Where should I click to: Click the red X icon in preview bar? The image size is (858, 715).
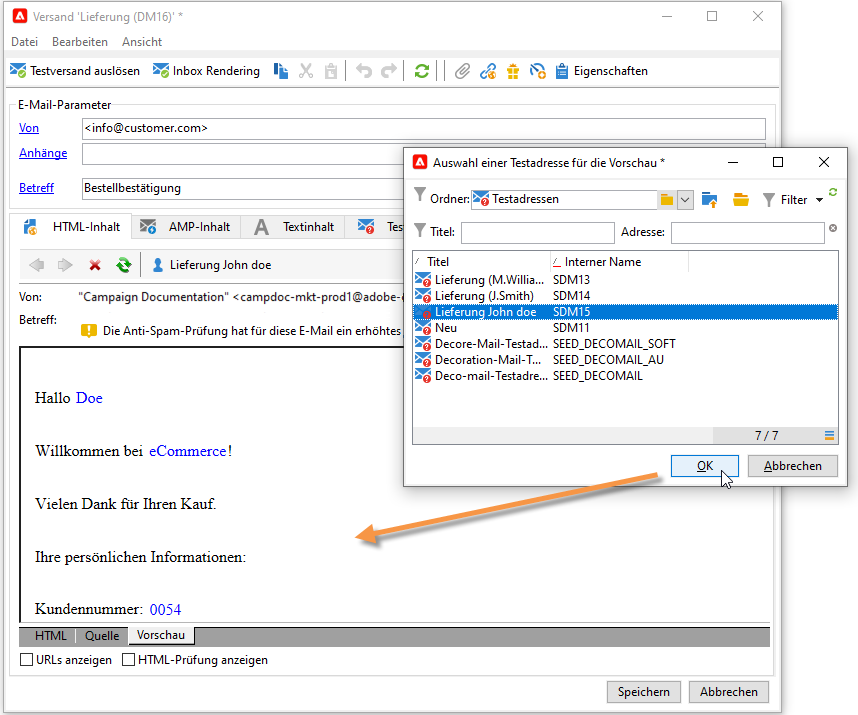[95, 265]
